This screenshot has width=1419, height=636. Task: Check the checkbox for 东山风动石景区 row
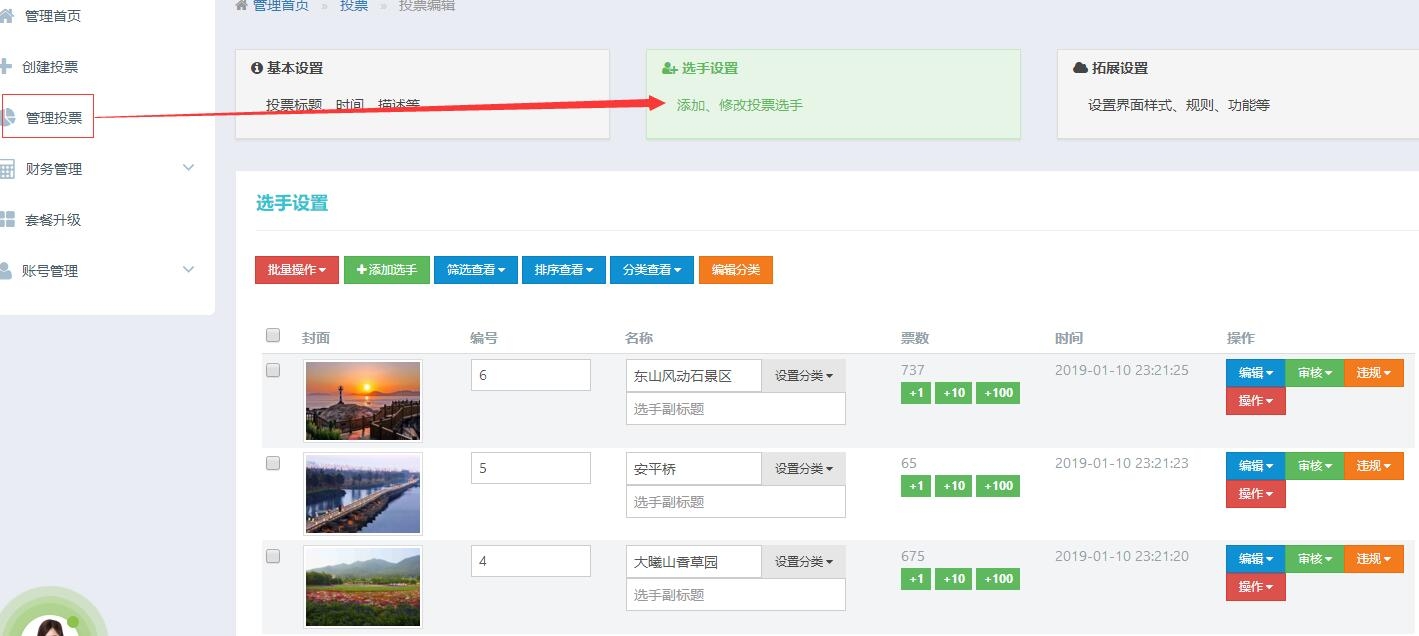click(x=273, y=370)
